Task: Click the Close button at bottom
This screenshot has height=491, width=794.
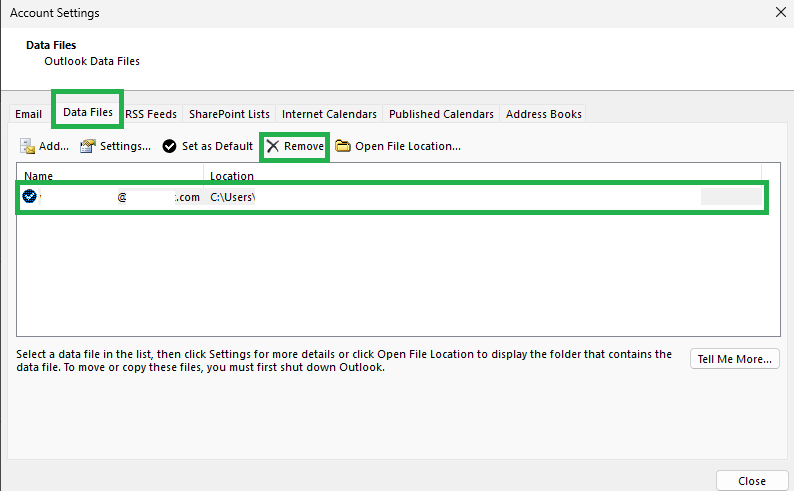Action: (752, 481)
